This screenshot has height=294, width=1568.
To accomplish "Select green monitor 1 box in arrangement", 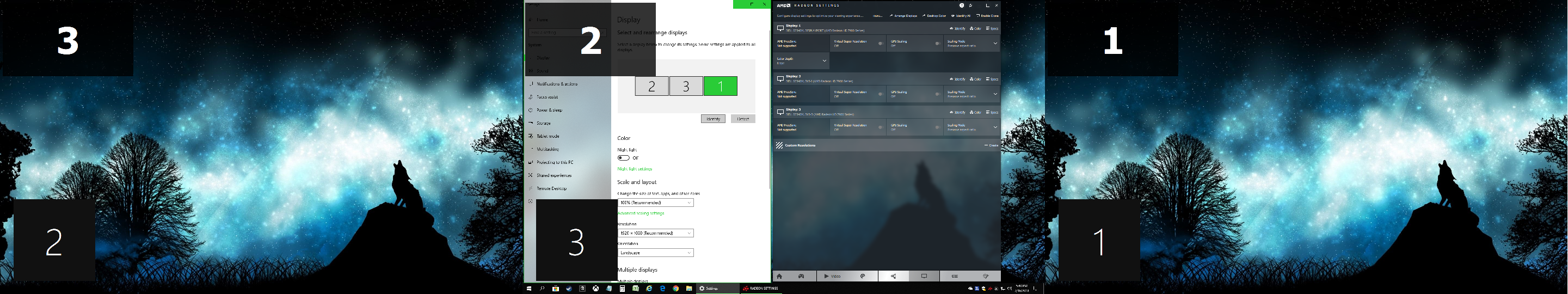I will pyautogui.click(x=721, y=86).
